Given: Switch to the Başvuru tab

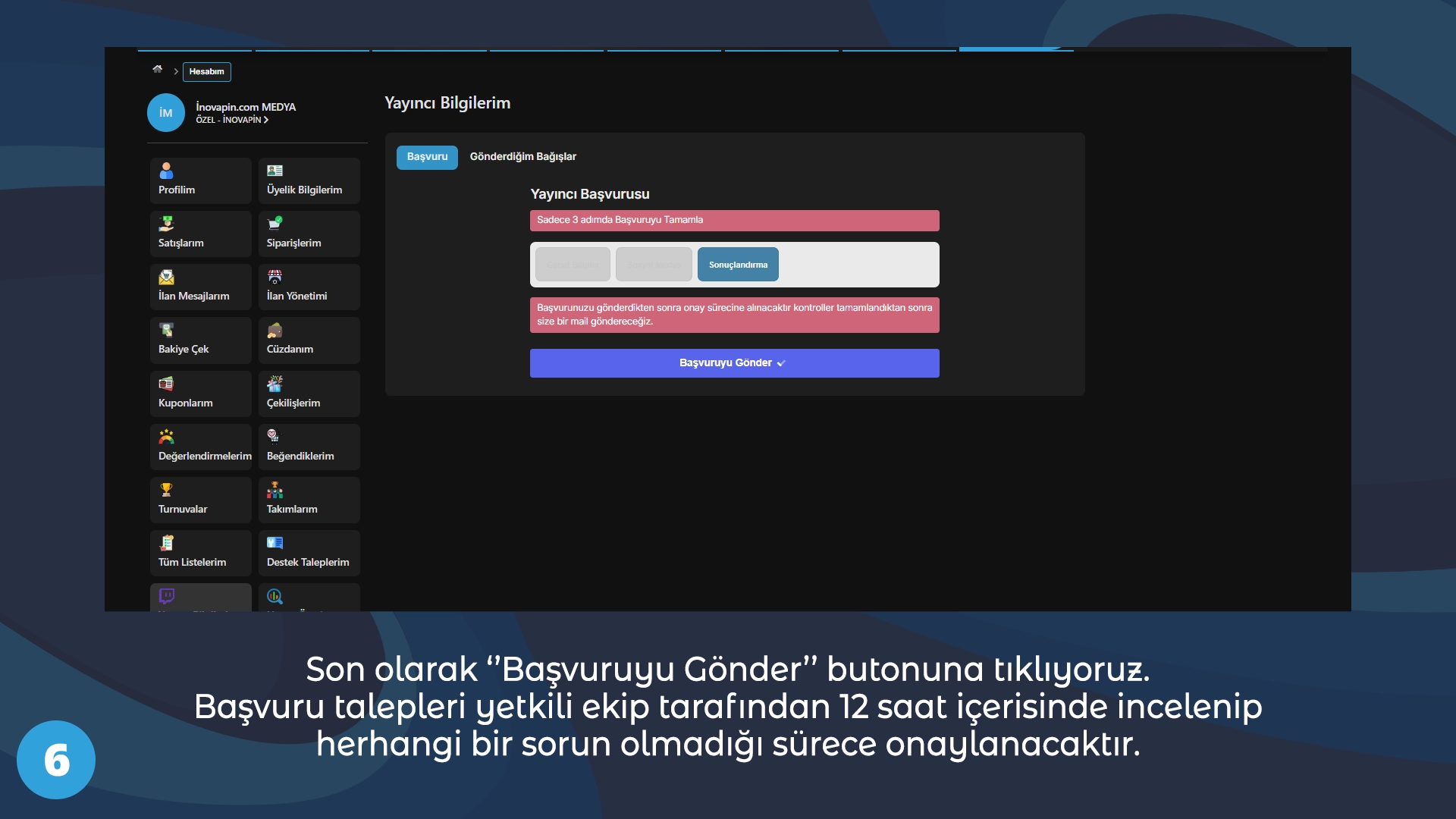Looking at the screenshot, I should coord(426,157).
